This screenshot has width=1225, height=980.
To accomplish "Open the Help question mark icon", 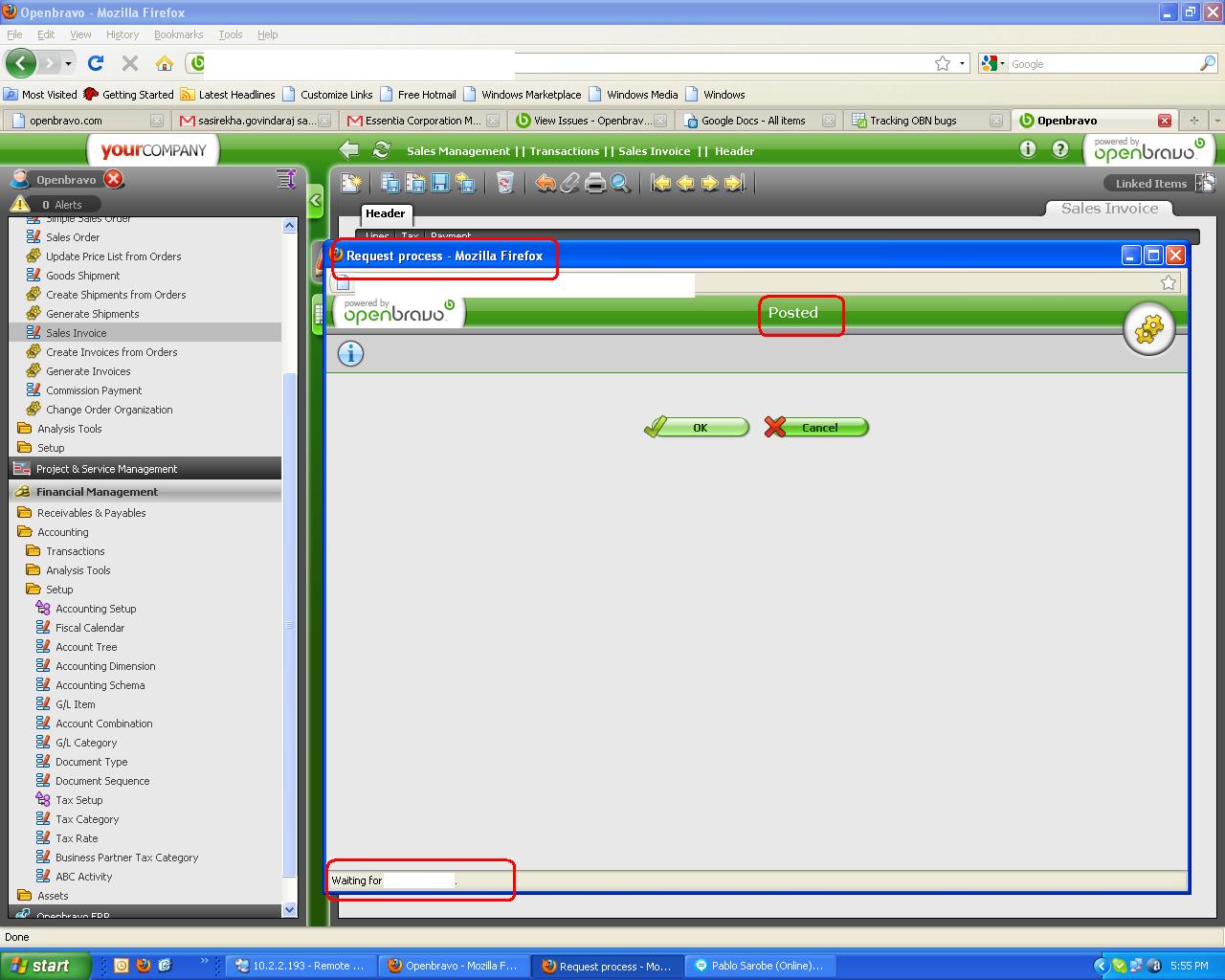I will pos(1060,149).
